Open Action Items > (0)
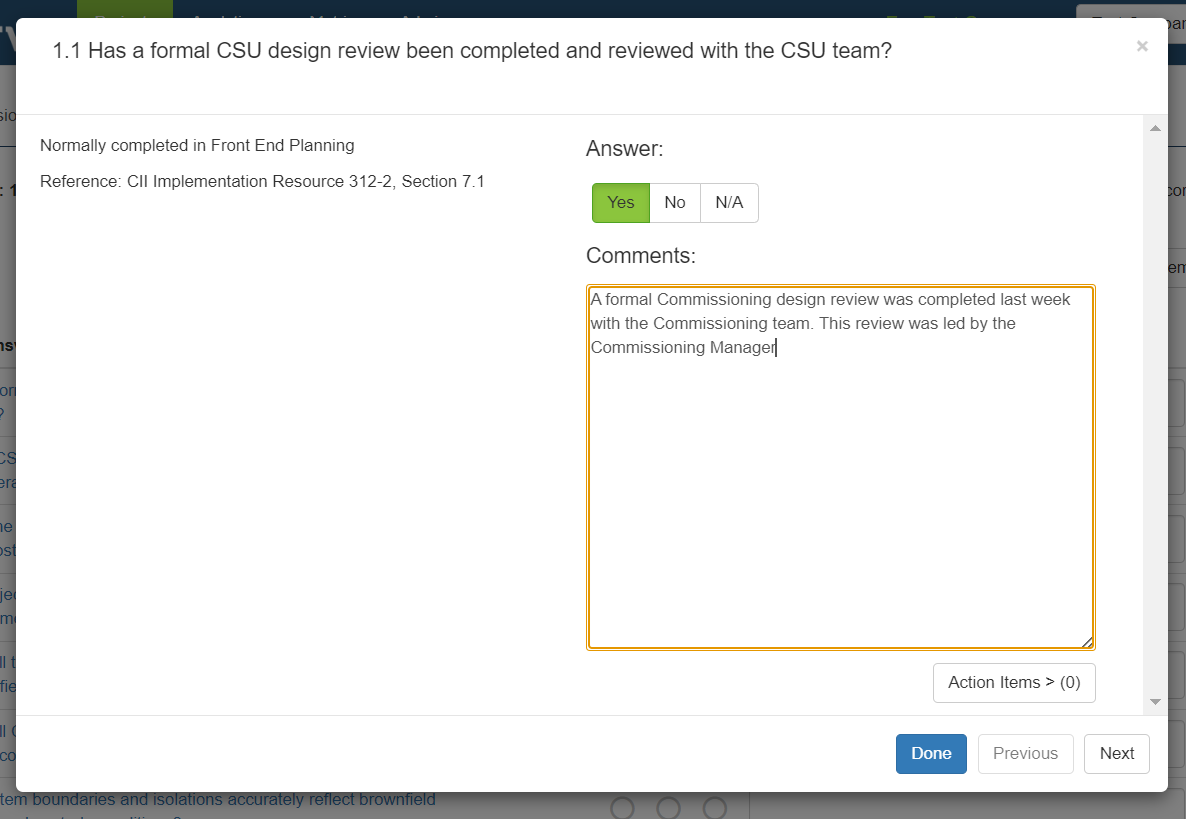Image resolution: width=1186 pixels, height=819 pixels. tap(1014, 683)
